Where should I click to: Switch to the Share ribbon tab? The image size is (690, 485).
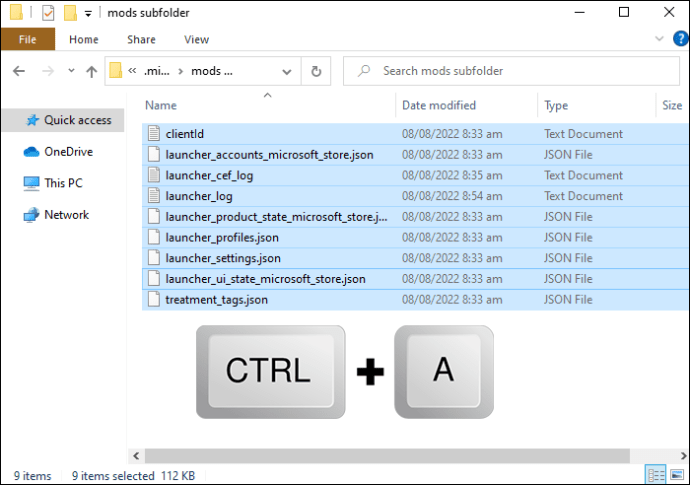point(141,39)
